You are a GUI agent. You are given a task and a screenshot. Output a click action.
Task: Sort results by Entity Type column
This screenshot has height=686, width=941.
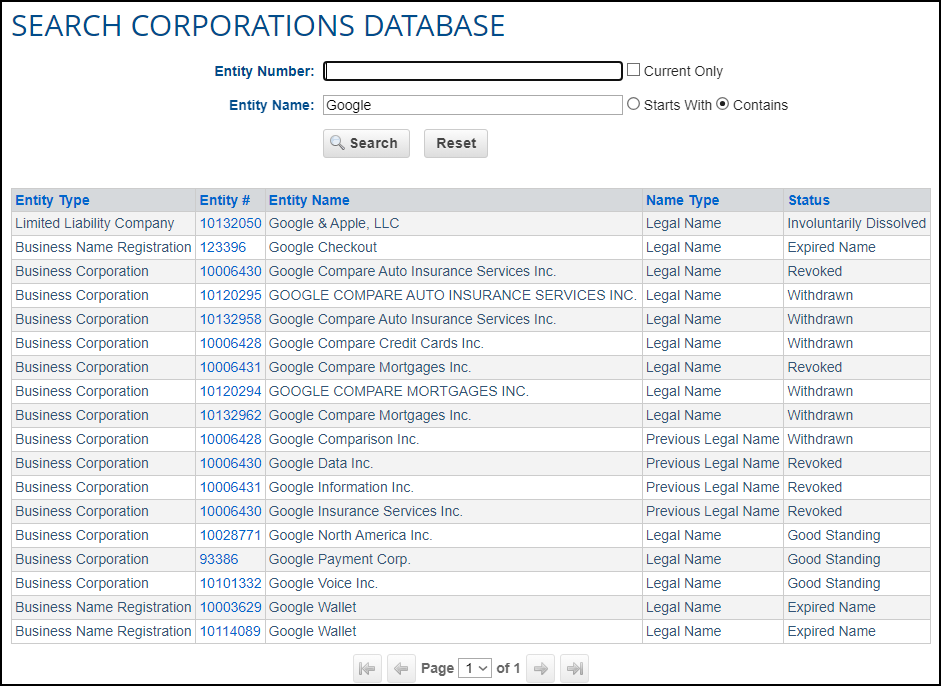tap(52, 200)
